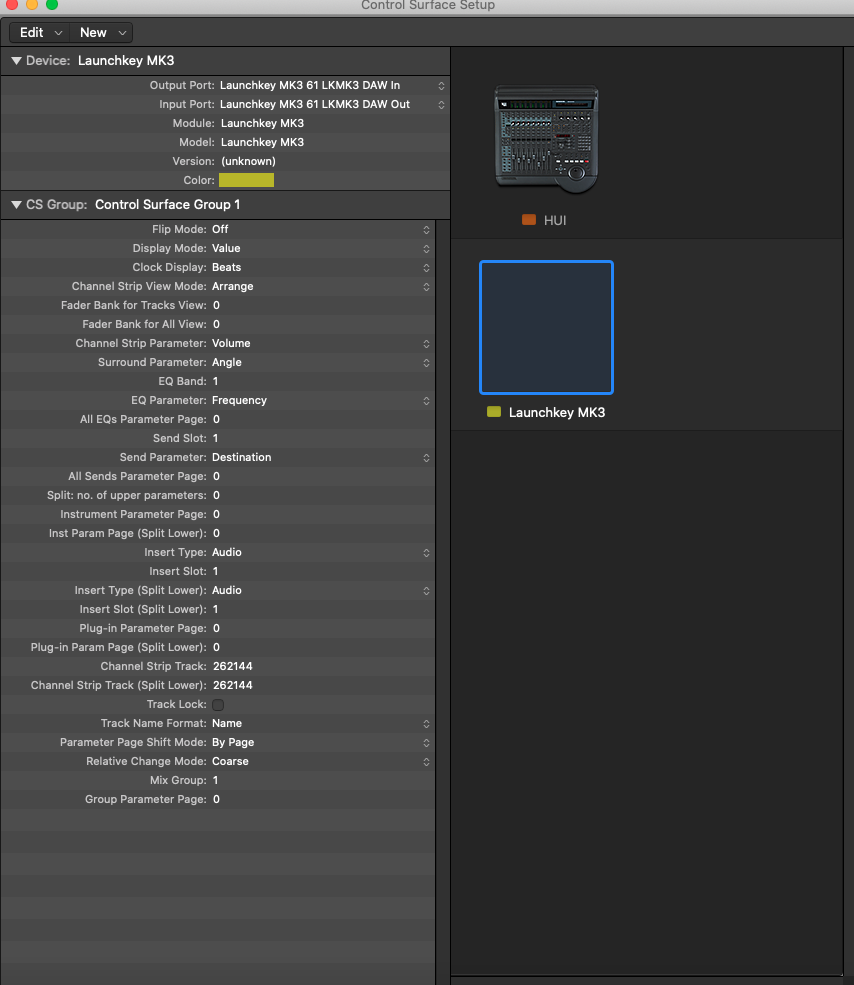
Task: Click the Insert Slot (Split Lower) value
Action: (216, 609)
